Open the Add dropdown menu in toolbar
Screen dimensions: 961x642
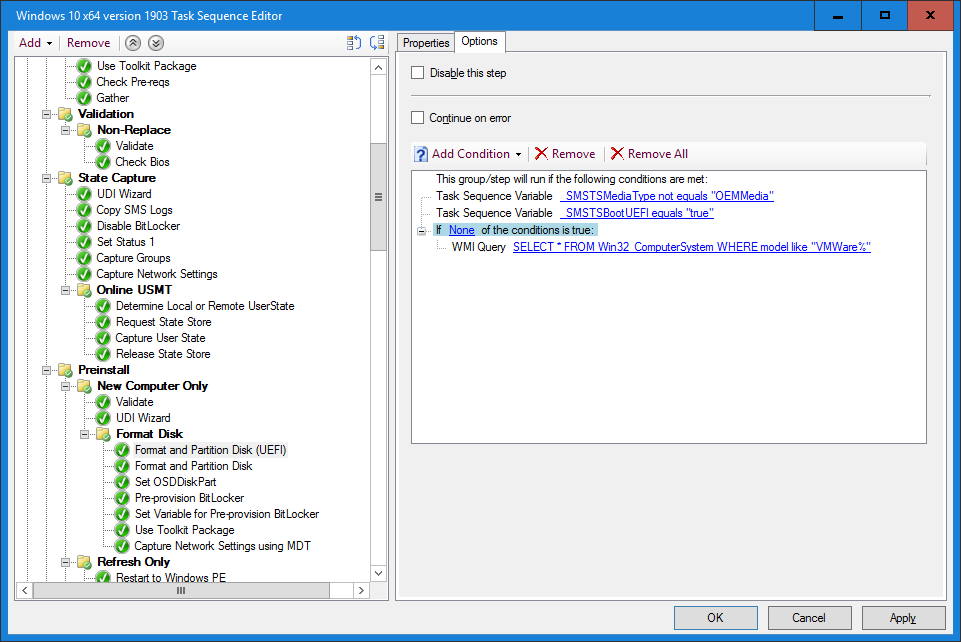pyautogui.click(x=36, y=43)
